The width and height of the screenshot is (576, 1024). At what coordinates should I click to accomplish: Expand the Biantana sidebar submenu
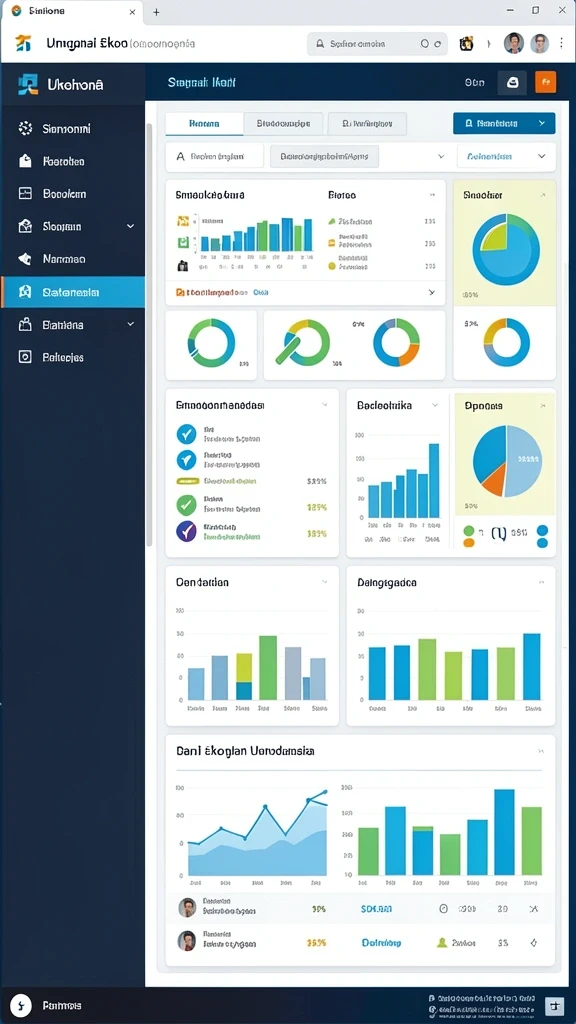pyautogui.click(x=130, y=324)
